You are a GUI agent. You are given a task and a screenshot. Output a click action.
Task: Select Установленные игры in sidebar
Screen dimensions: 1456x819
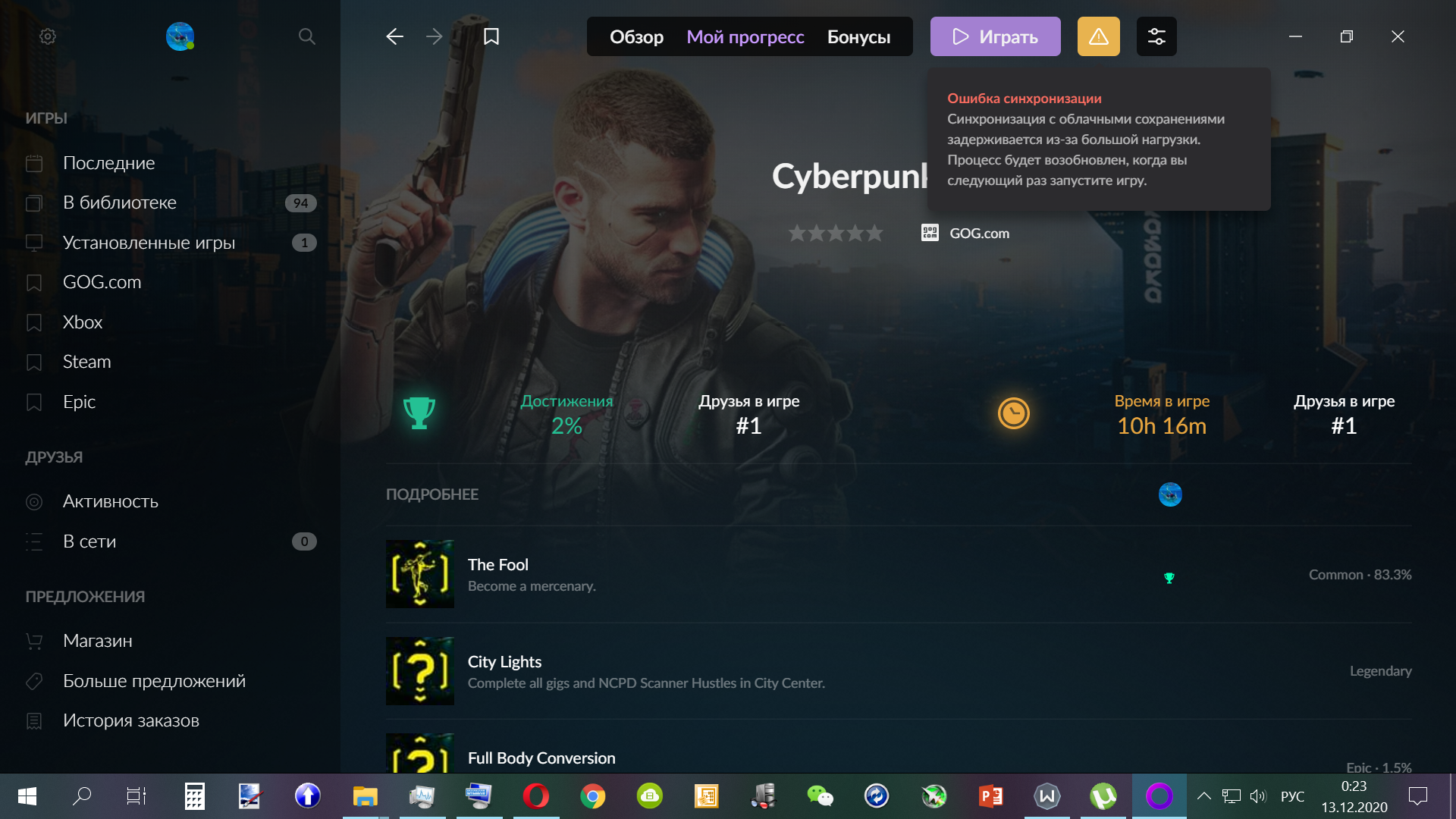coord(149,243)
